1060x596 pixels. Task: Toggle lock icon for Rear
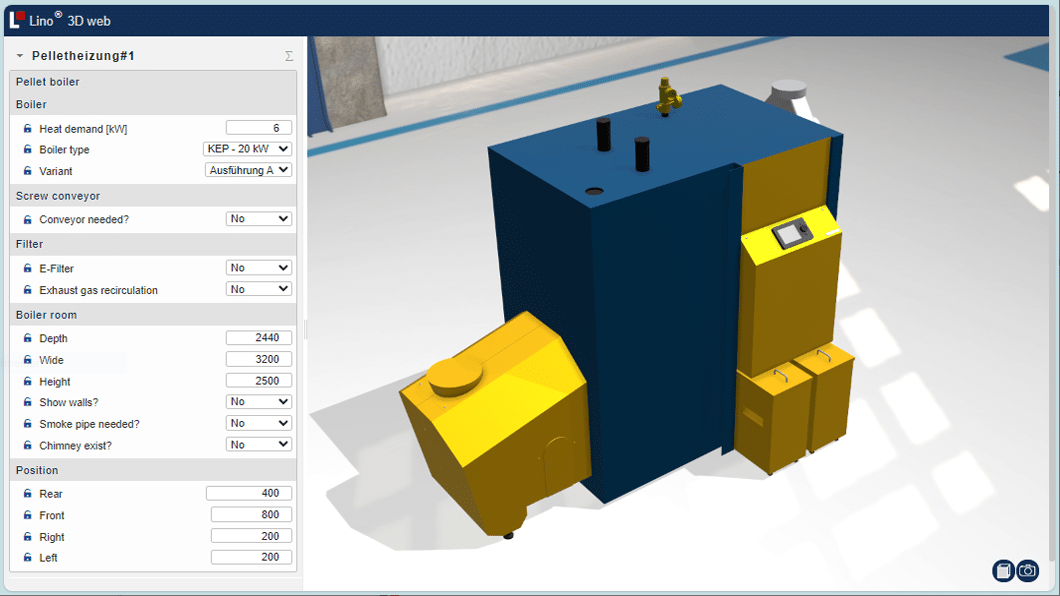click(x=28, y=493)
